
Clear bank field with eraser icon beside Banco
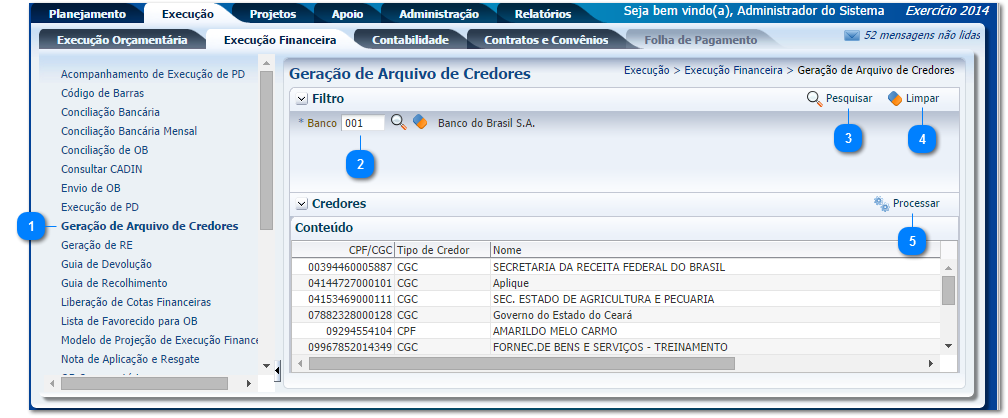coord(420,122)
